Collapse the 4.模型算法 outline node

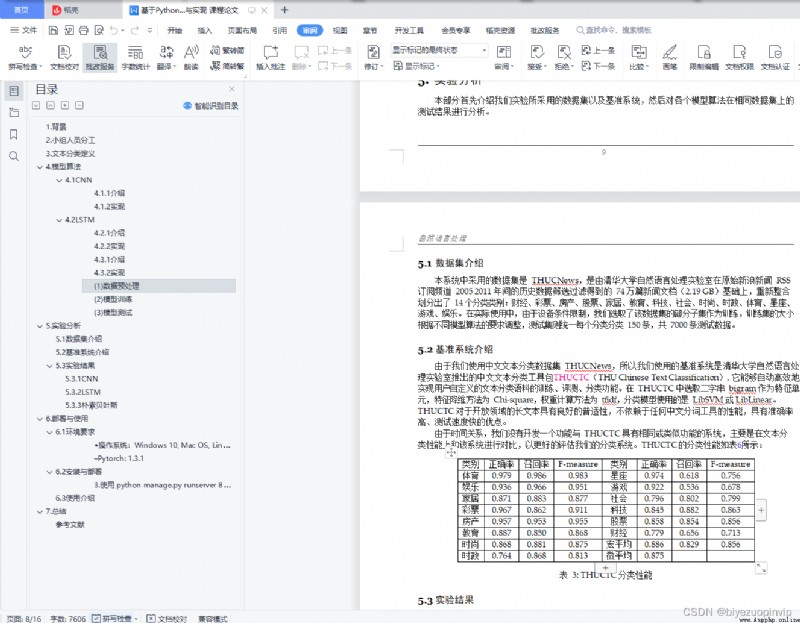tap(40, 167)
